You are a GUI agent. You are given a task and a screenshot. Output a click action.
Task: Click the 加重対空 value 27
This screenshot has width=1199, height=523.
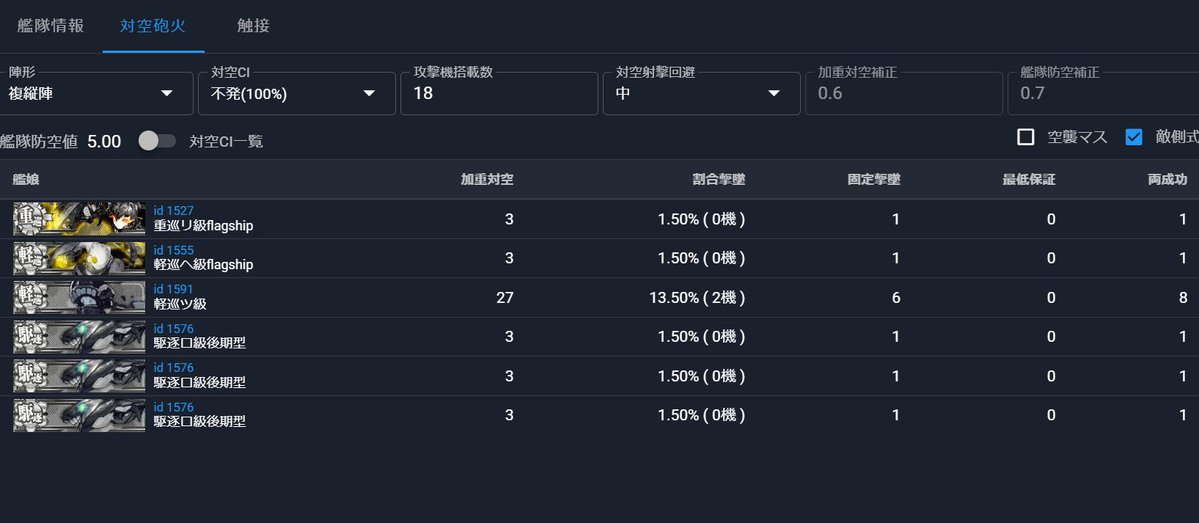click(505, 297)
